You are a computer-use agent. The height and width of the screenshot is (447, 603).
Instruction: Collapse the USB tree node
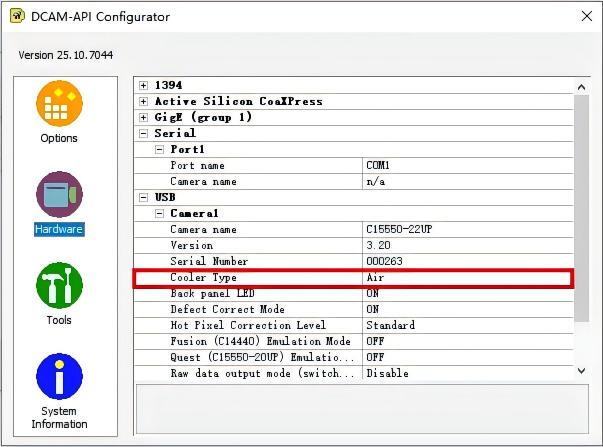(x=143, y=197)
